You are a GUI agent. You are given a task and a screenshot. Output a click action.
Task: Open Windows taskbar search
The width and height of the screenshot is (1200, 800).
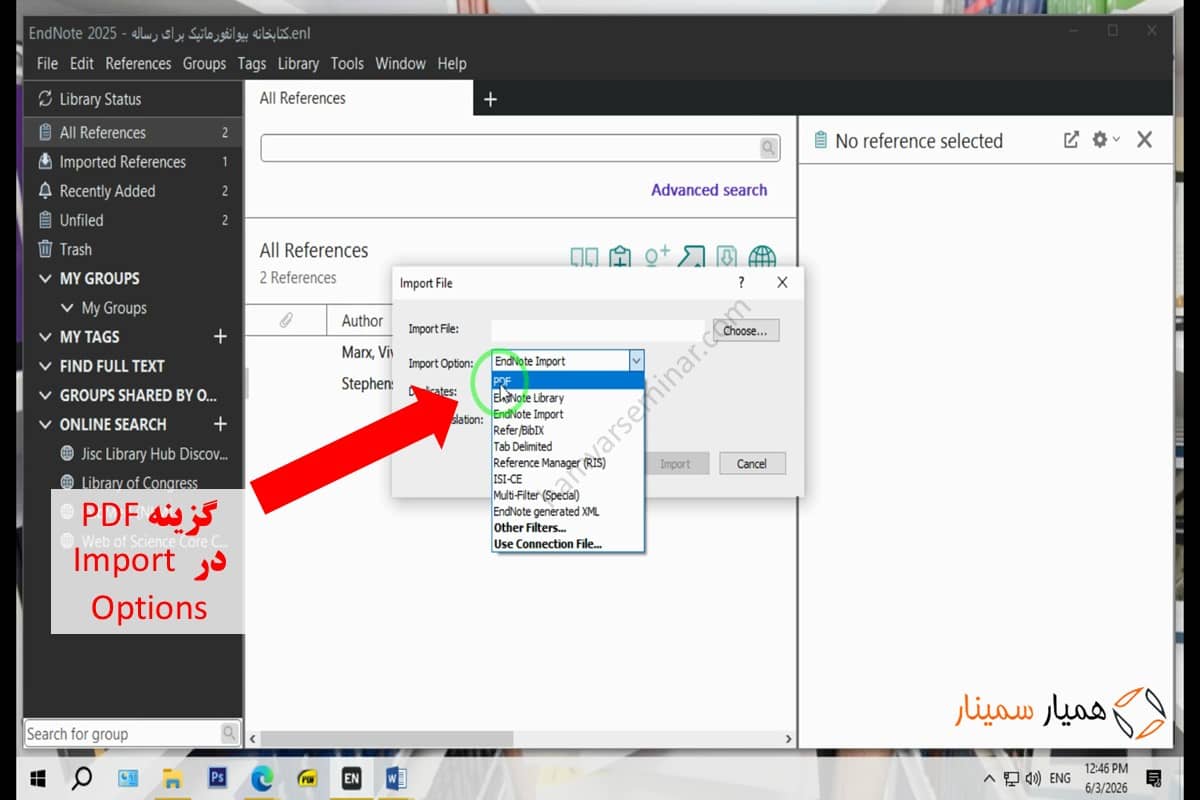pos(83,778)
